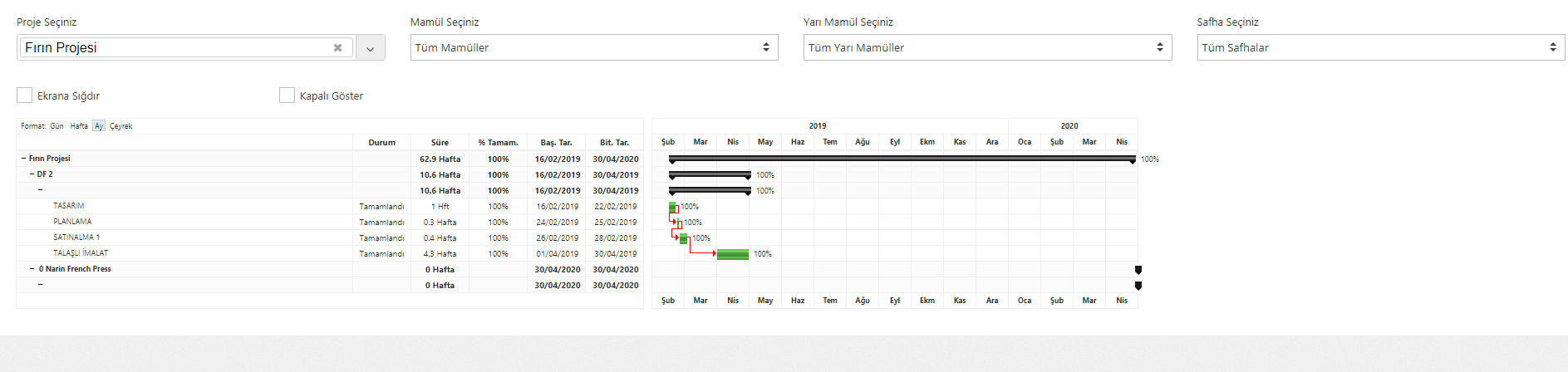The image size is (1568, 372).
Task: Enable the Ekrana Sığdır checkbox
Action: (x=25, y=95)
